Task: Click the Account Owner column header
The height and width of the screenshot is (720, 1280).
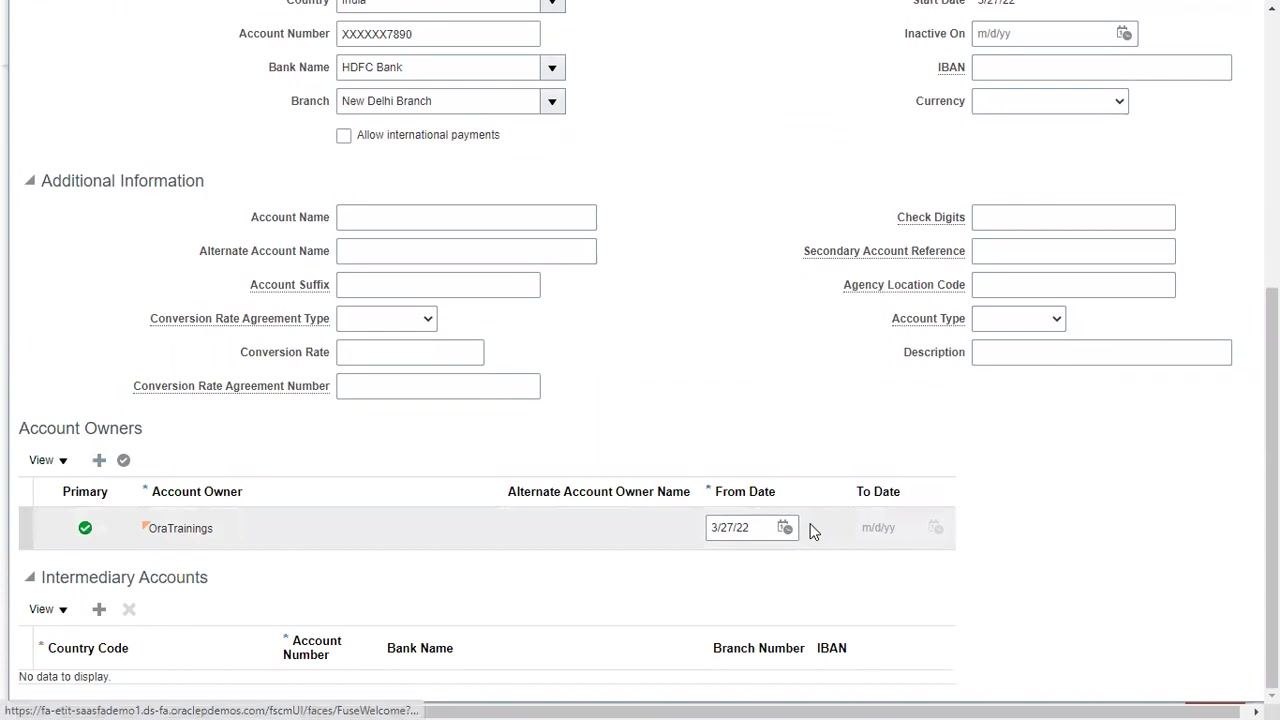Action: 197,492
